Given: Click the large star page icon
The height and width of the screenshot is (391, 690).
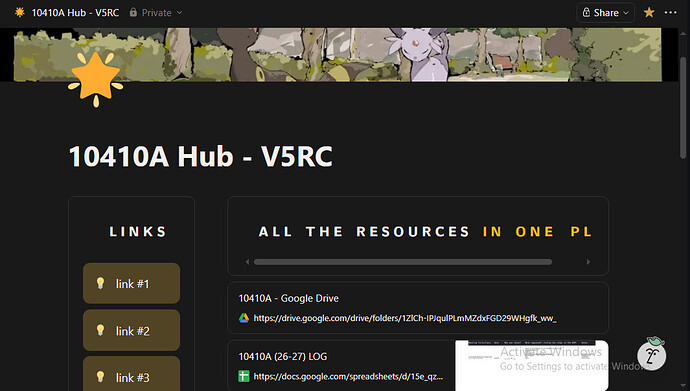Looking at the screenshot, I should (x=95, y=80).
